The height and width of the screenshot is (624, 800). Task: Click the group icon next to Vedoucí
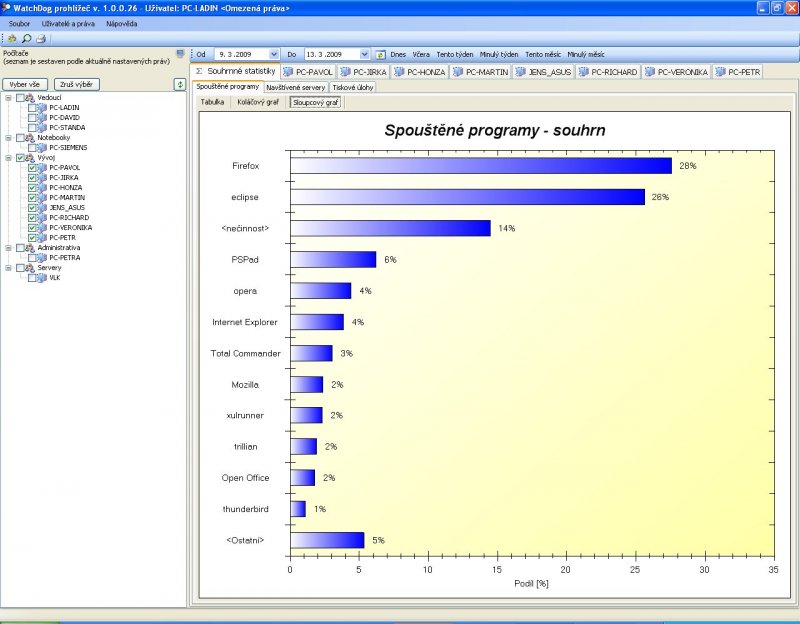(x=30, y=97)
